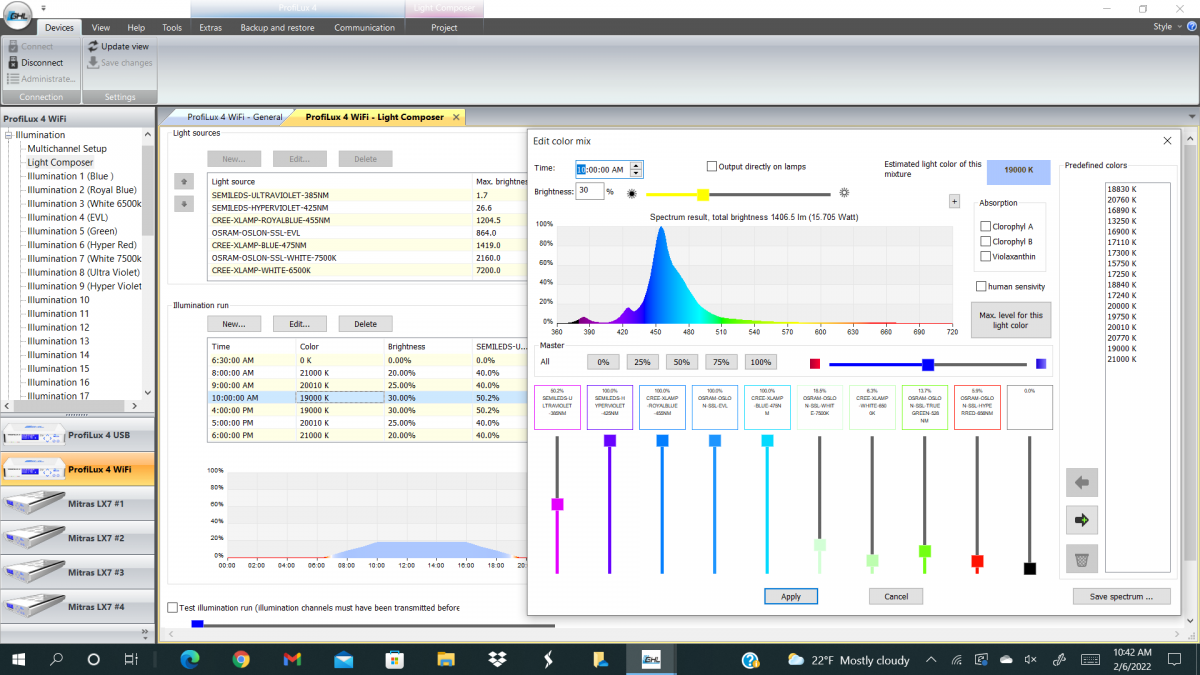This screenshot has height=675, width=1200.
Task: Click the blue master color slider handle
Action: click(x=928, y=364)
